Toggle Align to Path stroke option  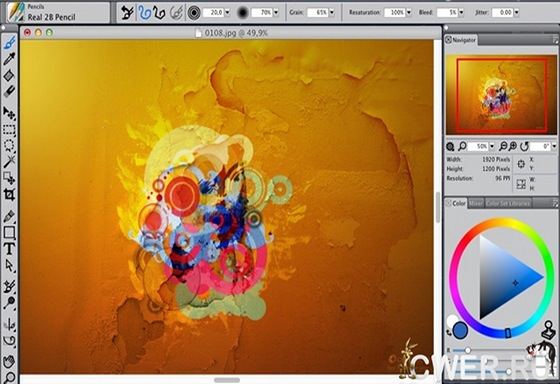(176, 13)
